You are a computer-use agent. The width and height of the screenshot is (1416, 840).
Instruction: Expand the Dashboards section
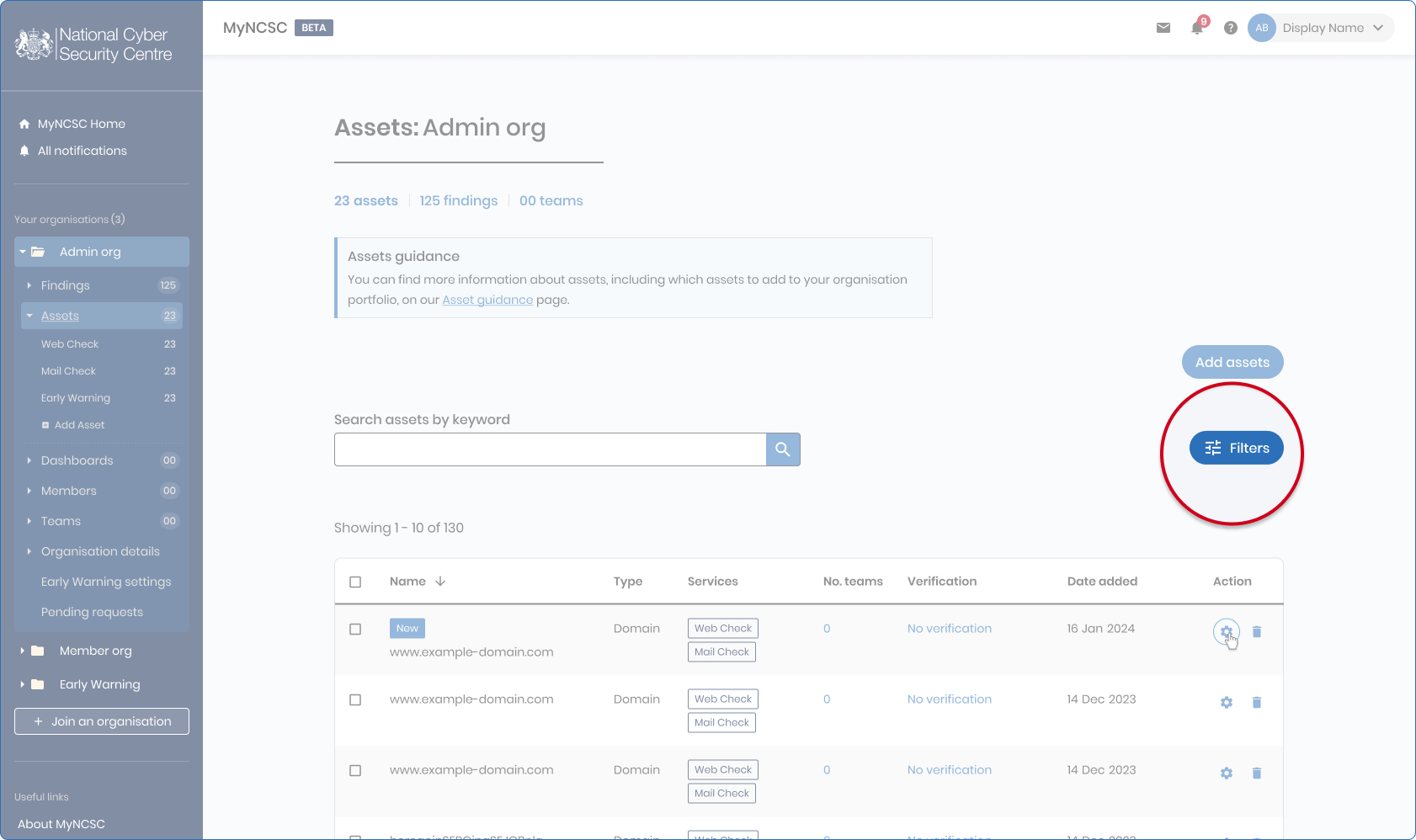coord(29,460)
